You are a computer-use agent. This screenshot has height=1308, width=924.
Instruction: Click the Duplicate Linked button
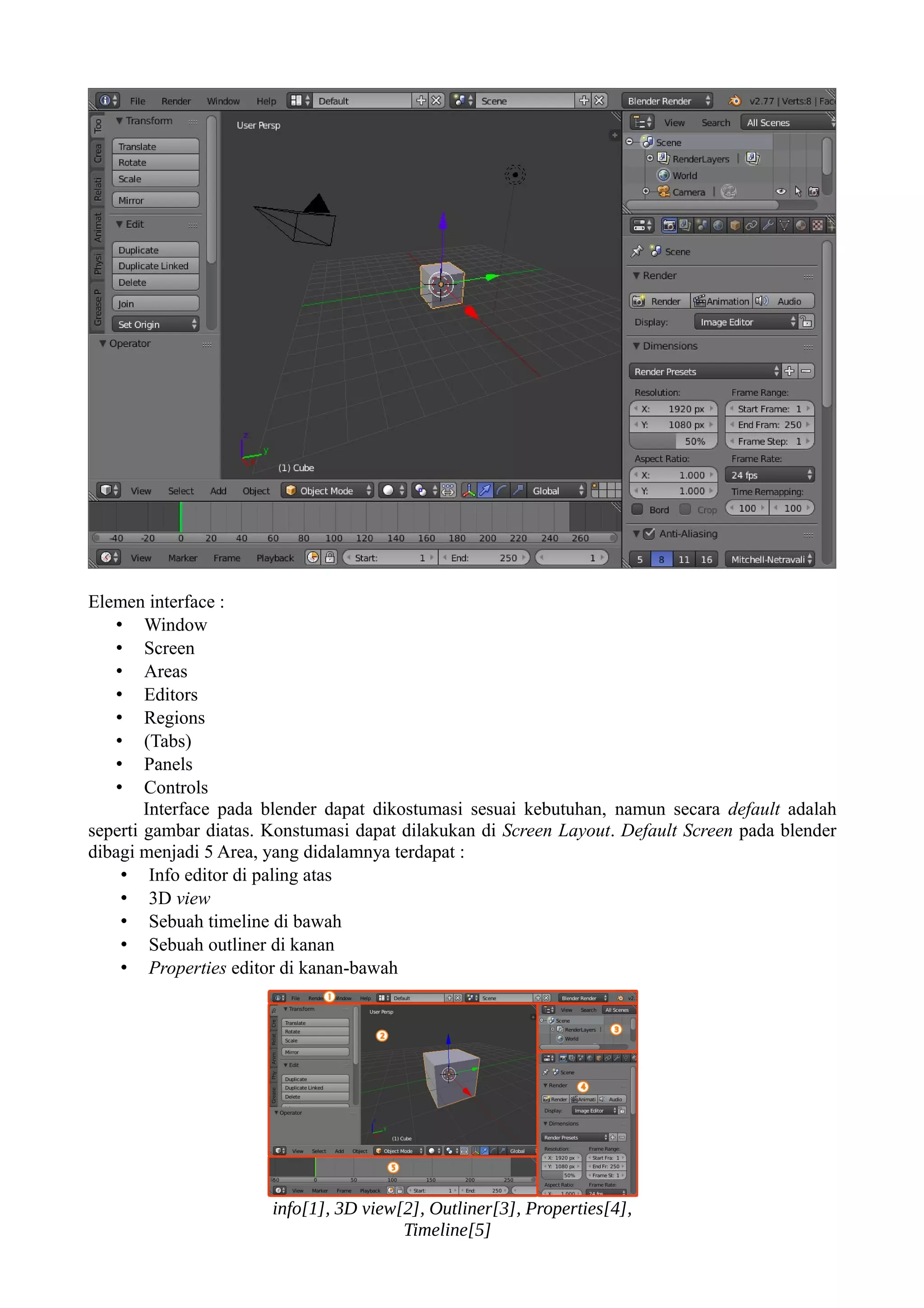click(x=155, y=266)
